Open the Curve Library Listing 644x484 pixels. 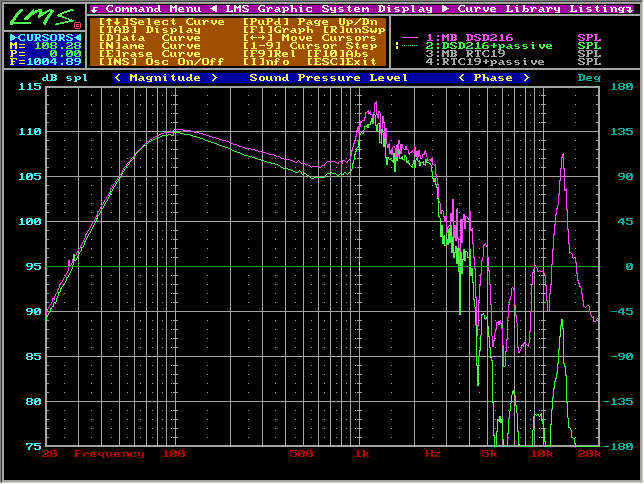click(x=542, y=9)
